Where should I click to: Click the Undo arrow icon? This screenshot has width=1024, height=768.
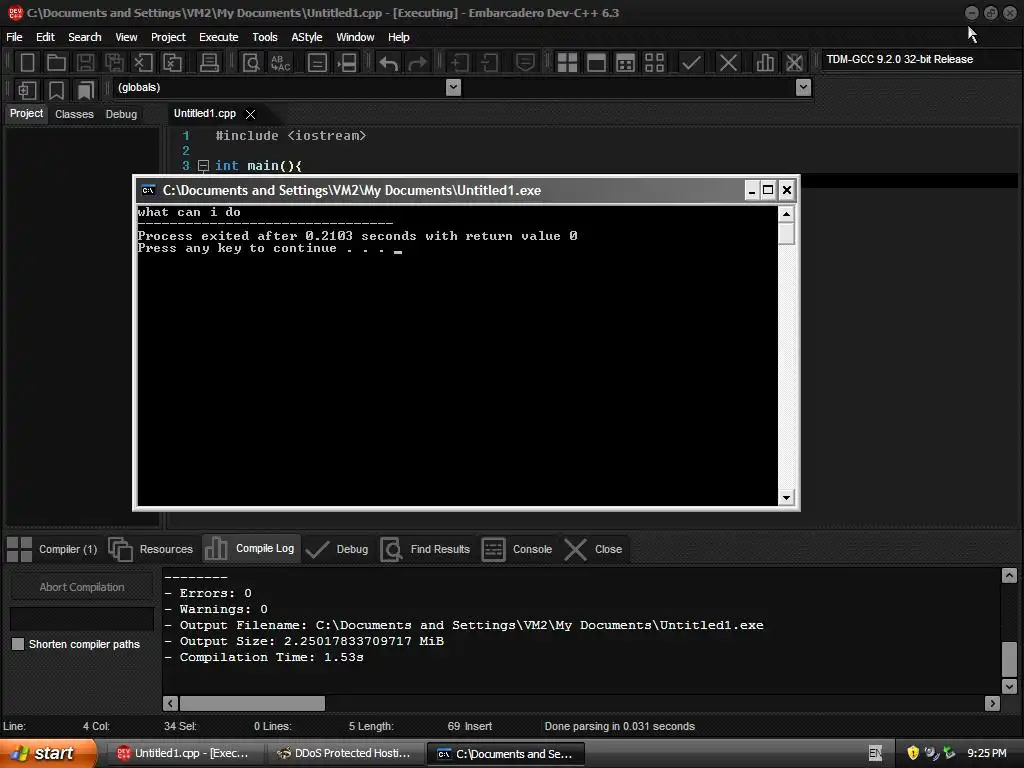(x=389, y=63)
